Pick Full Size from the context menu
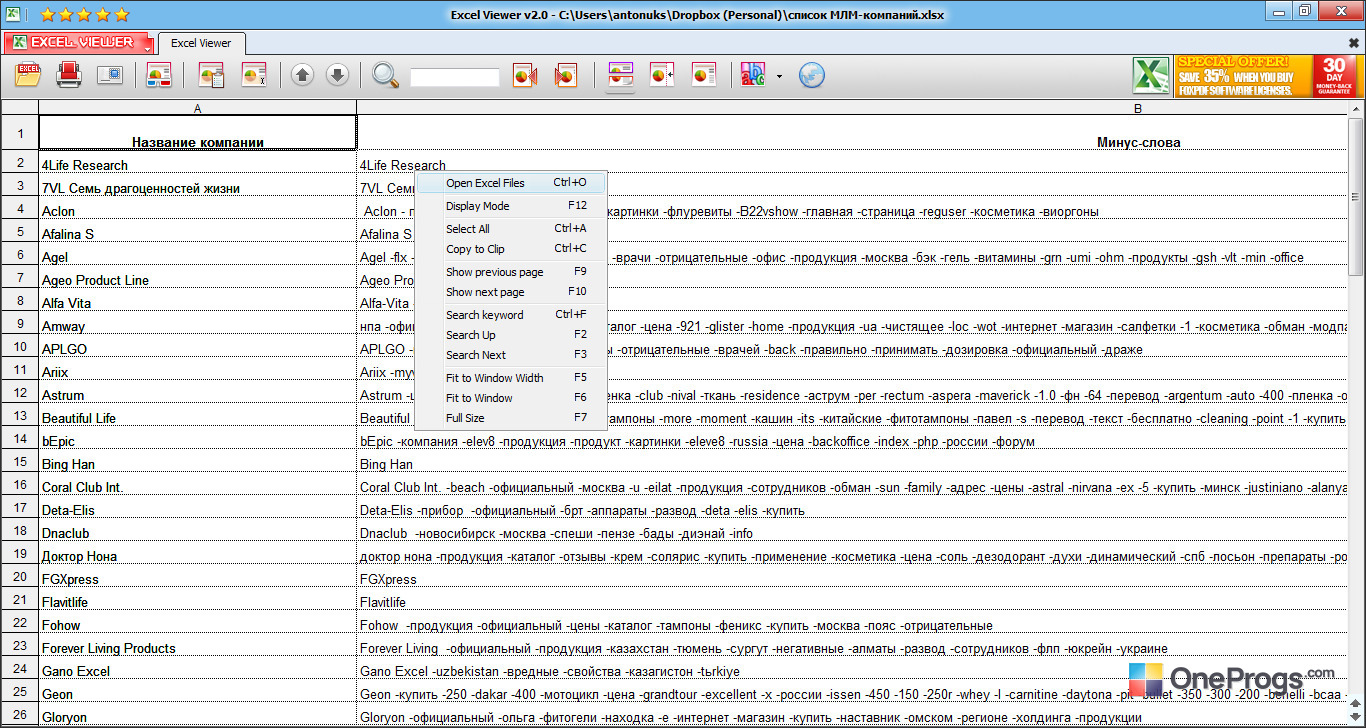Image resolution: width=1366 pixels, height=728 pixels. tap(511, 418)
